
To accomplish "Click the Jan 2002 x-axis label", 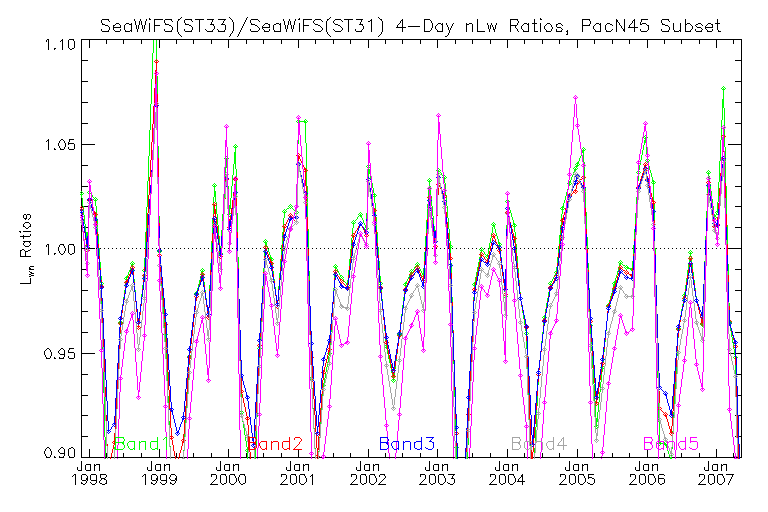I will coord(368,473).
